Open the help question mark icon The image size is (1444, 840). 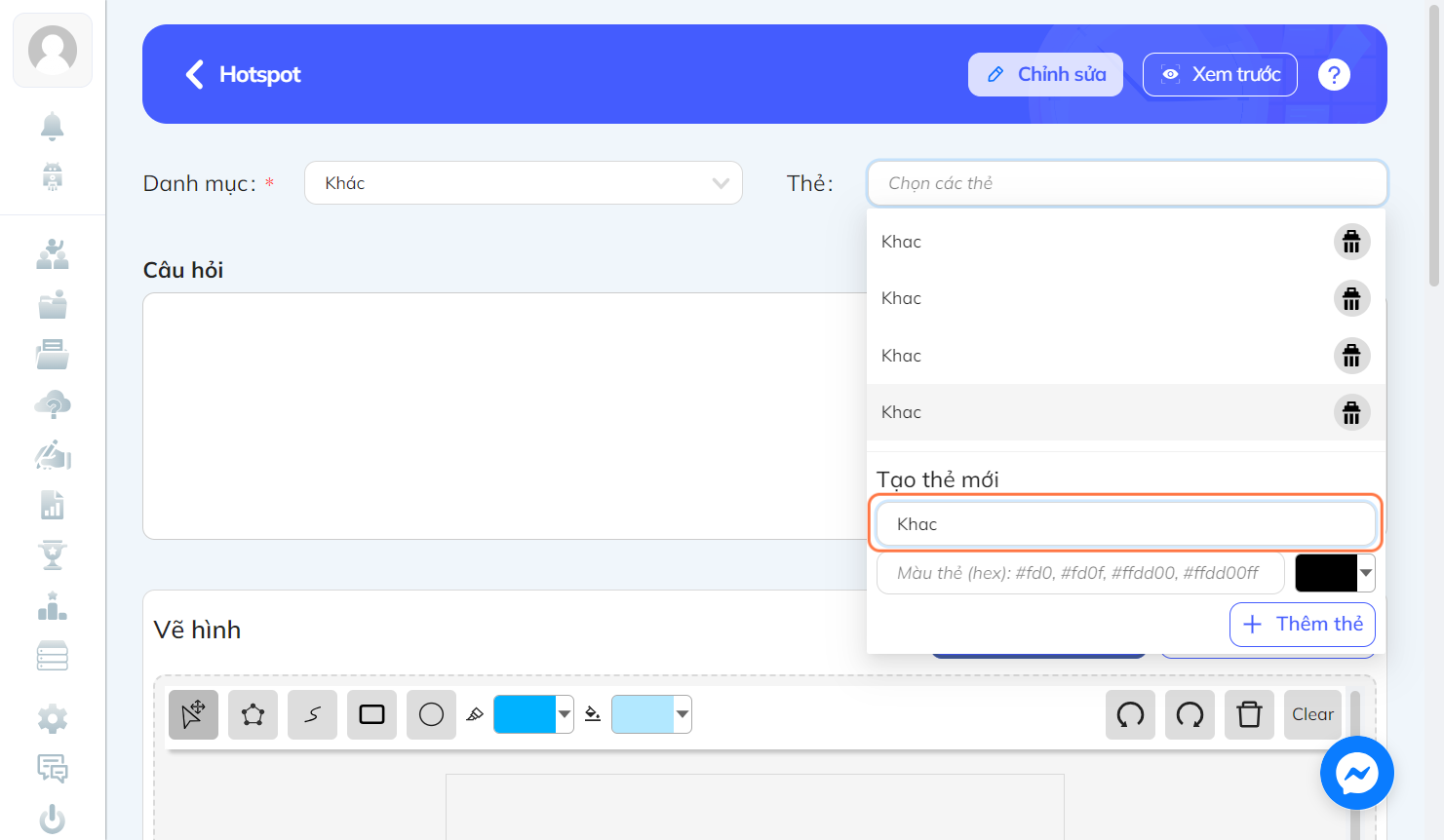click(x=1334, y=74)
